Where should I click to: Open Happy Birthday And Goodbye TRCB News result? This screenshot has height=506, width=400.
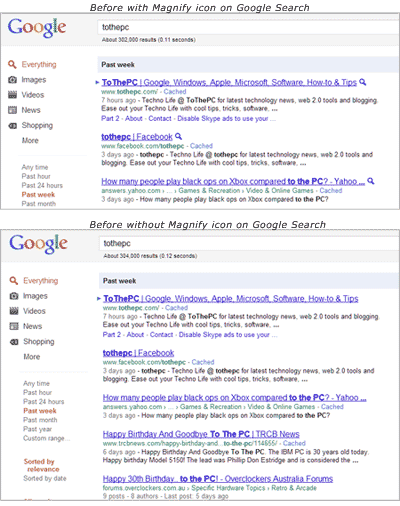click(x=201, y=434)
